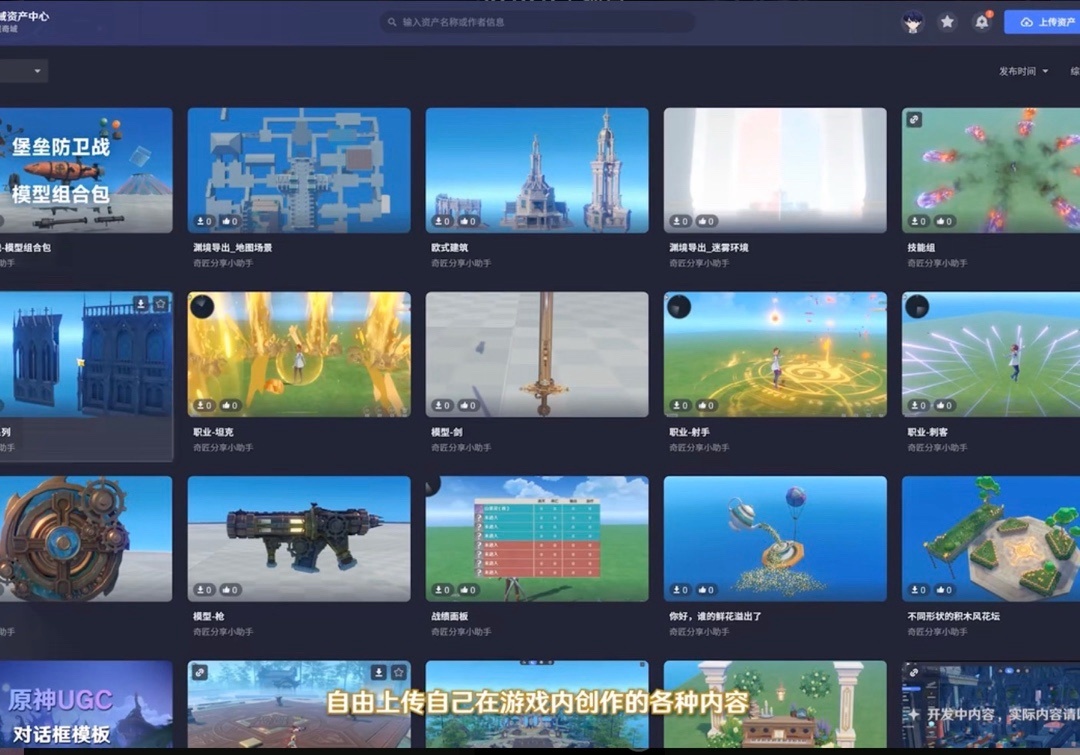
Task: Click like count on 渊境导出_地图场景 card
Action: coord(230,221)
